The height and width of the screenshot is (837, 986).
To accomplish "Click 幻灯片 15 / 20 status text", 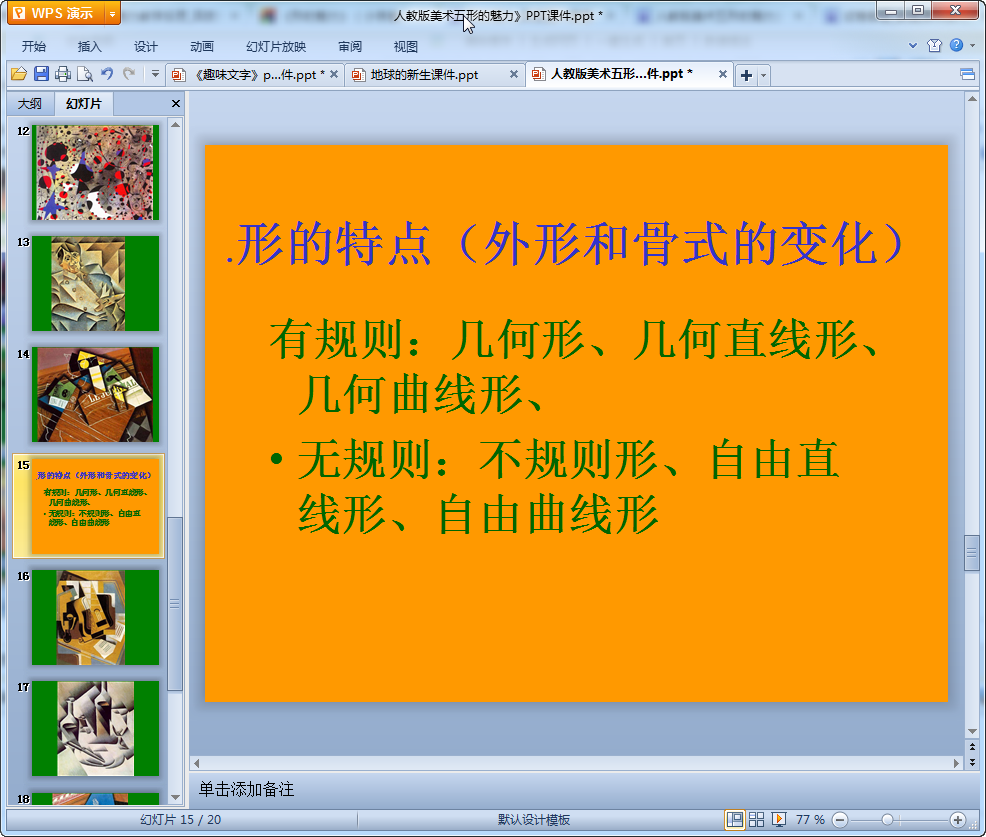I will (180, 819).
